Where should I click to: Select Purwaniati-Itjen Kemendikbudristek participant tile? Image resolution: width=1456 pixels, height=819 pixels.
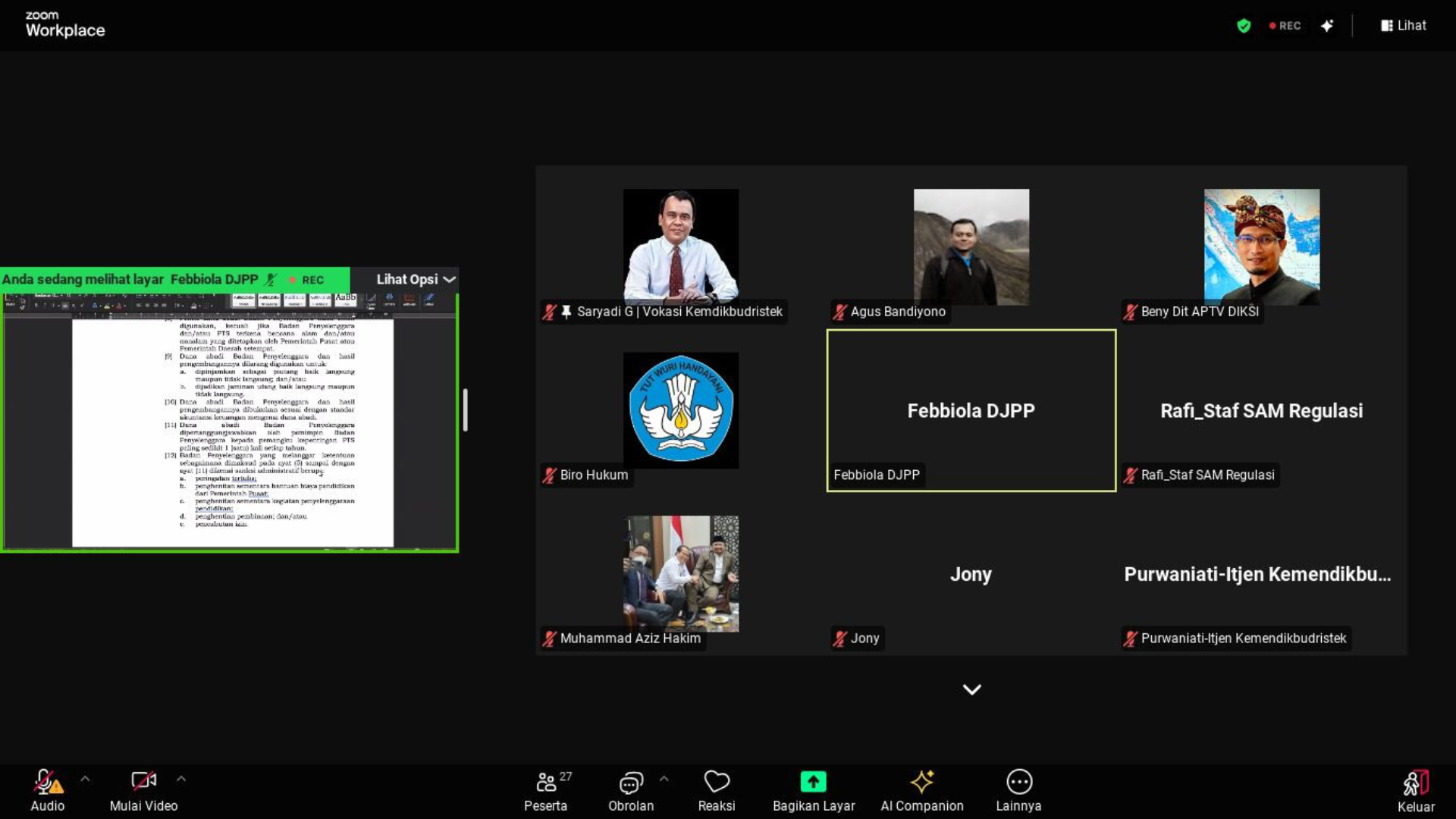1262,574
